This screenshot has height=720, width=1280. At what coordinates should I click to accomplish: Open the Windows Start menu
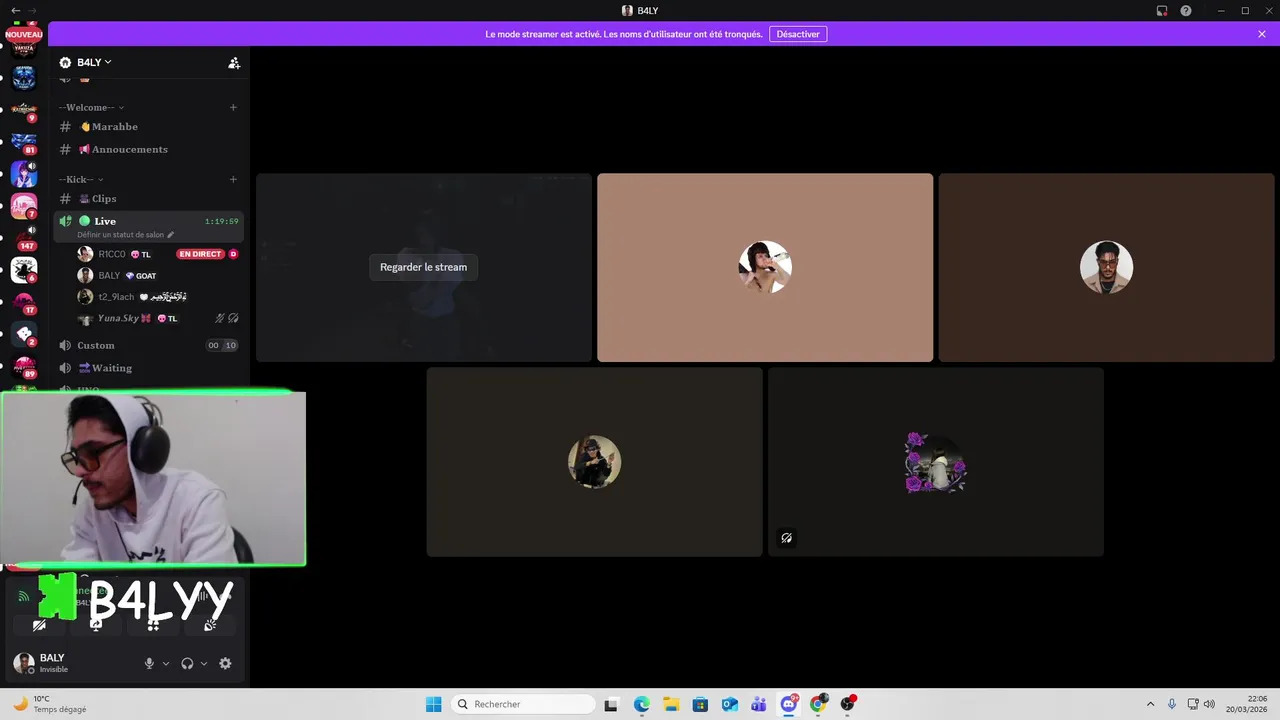click(433, 704)
